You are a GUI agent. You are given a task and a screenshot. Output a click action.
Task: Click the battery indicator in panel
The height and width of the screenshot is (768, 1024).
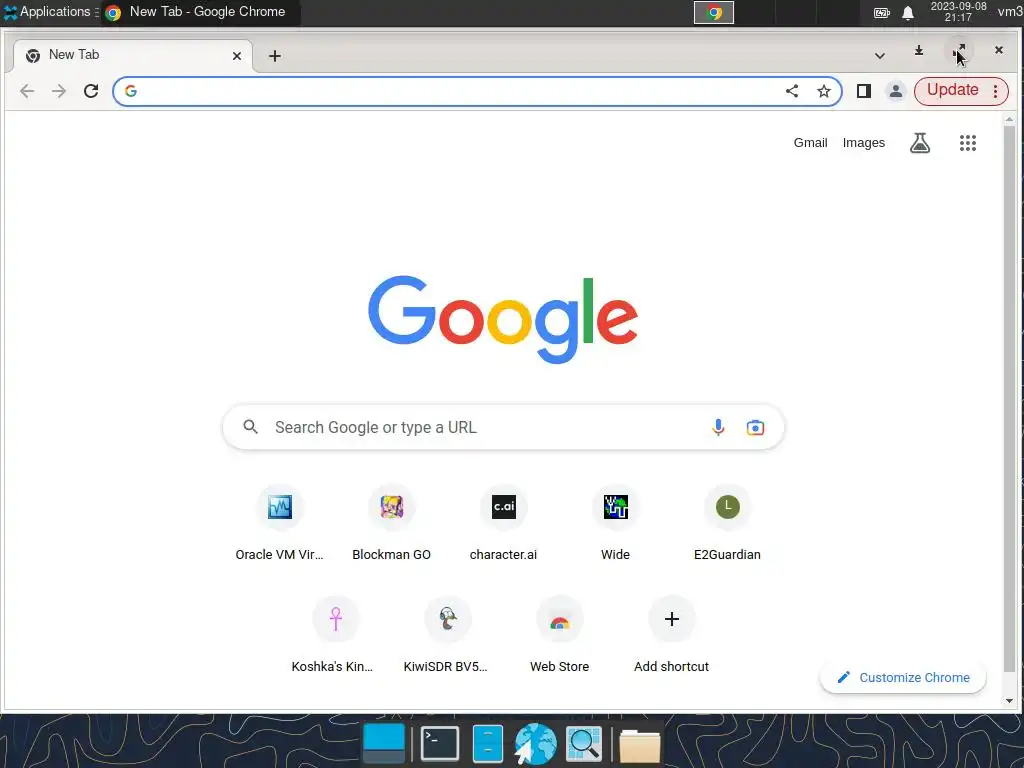[882, 13]
